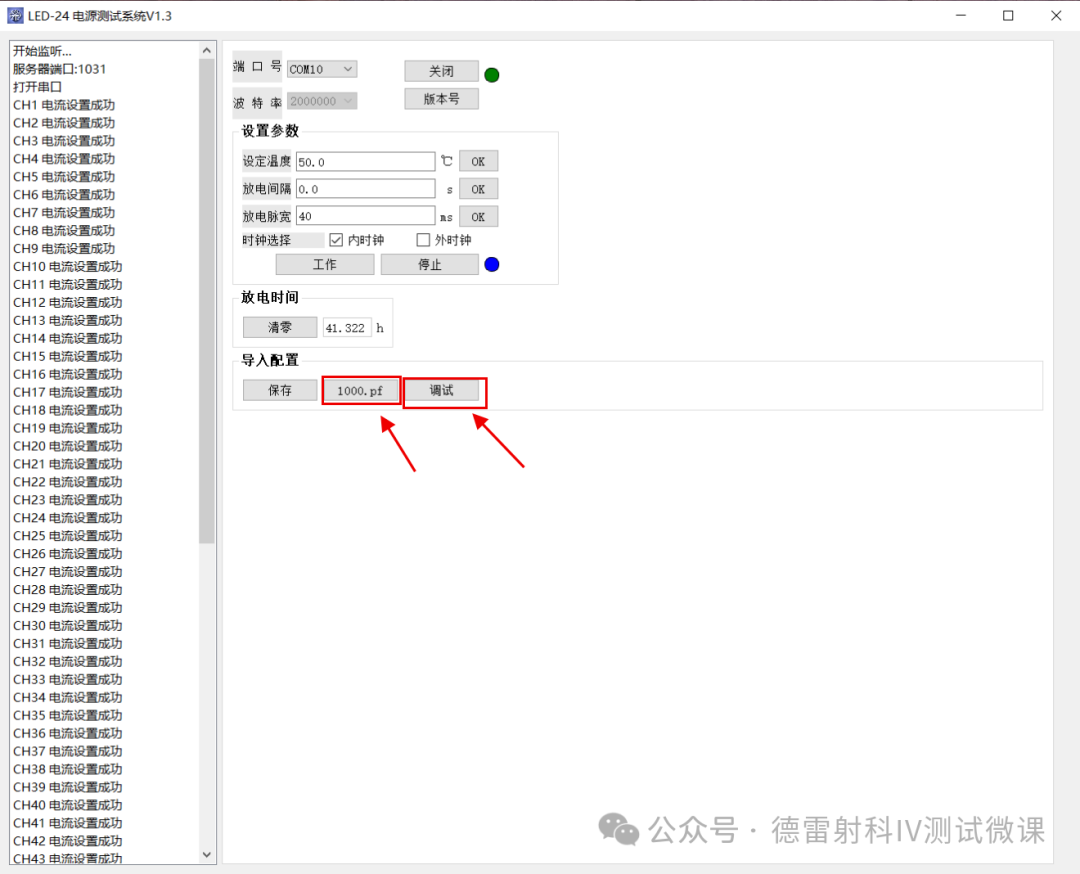Screen dimensions: 1080x874
Task: Click the green serial port status indicator
Action: pyautogui.click(x=492, y=75)
